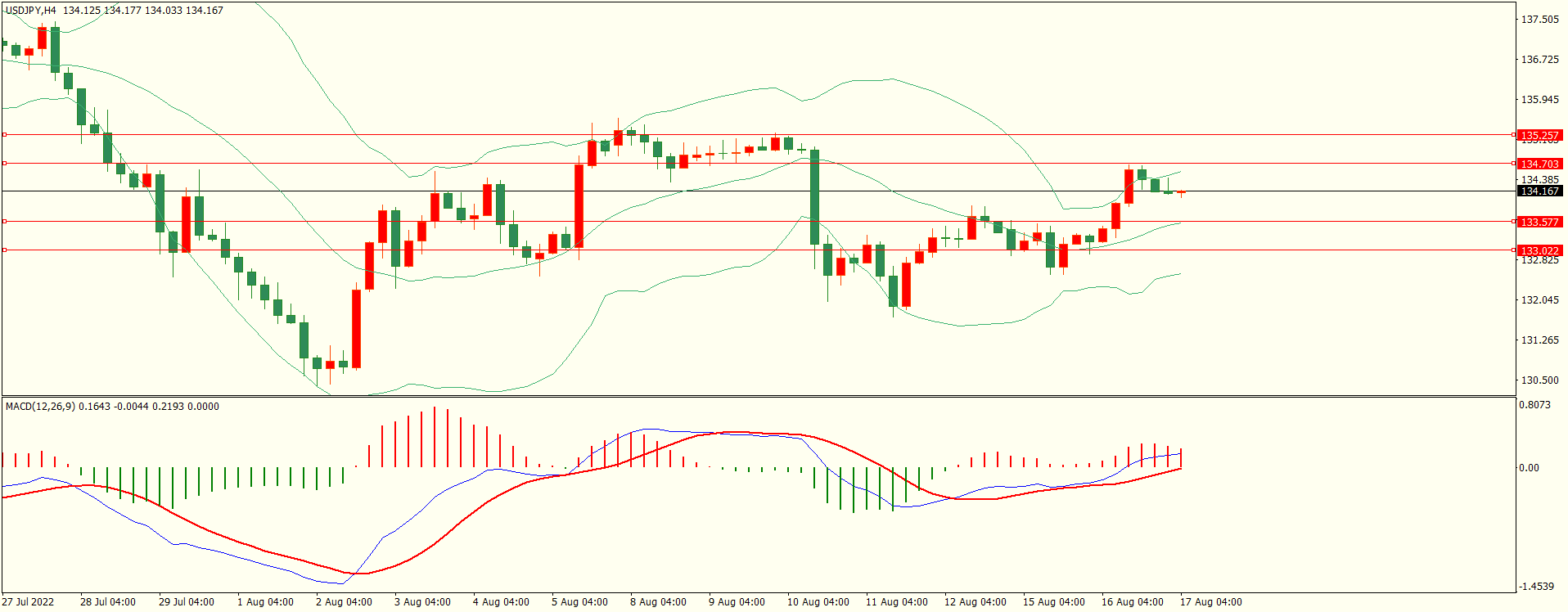Click the 133.022 red price level tag
The image size is (1568, 612).
[1539, 250]
